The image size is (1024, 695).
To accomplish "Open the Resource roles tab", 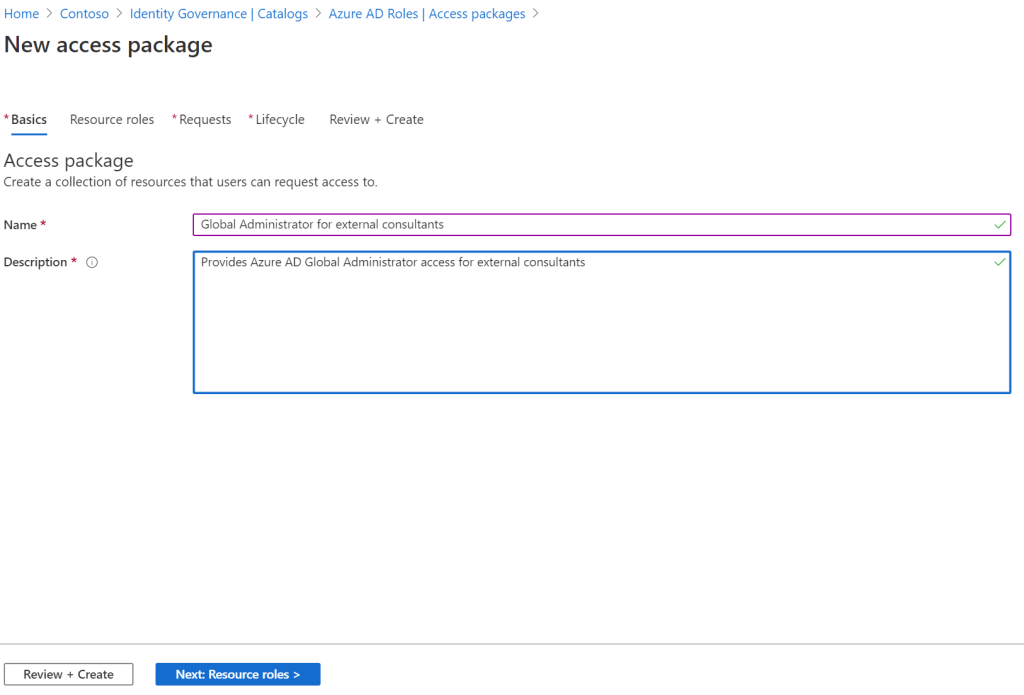I will click(112, 120).
